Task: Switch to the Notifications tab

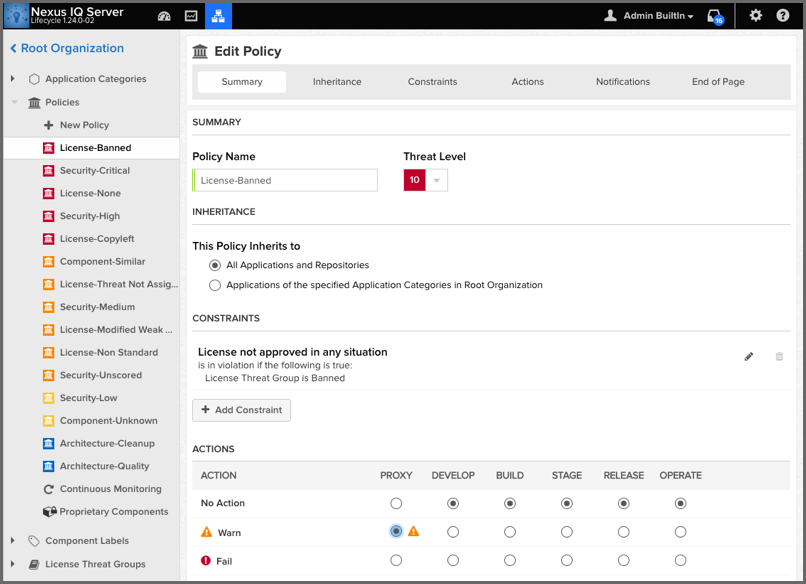Action: point(622,82)
